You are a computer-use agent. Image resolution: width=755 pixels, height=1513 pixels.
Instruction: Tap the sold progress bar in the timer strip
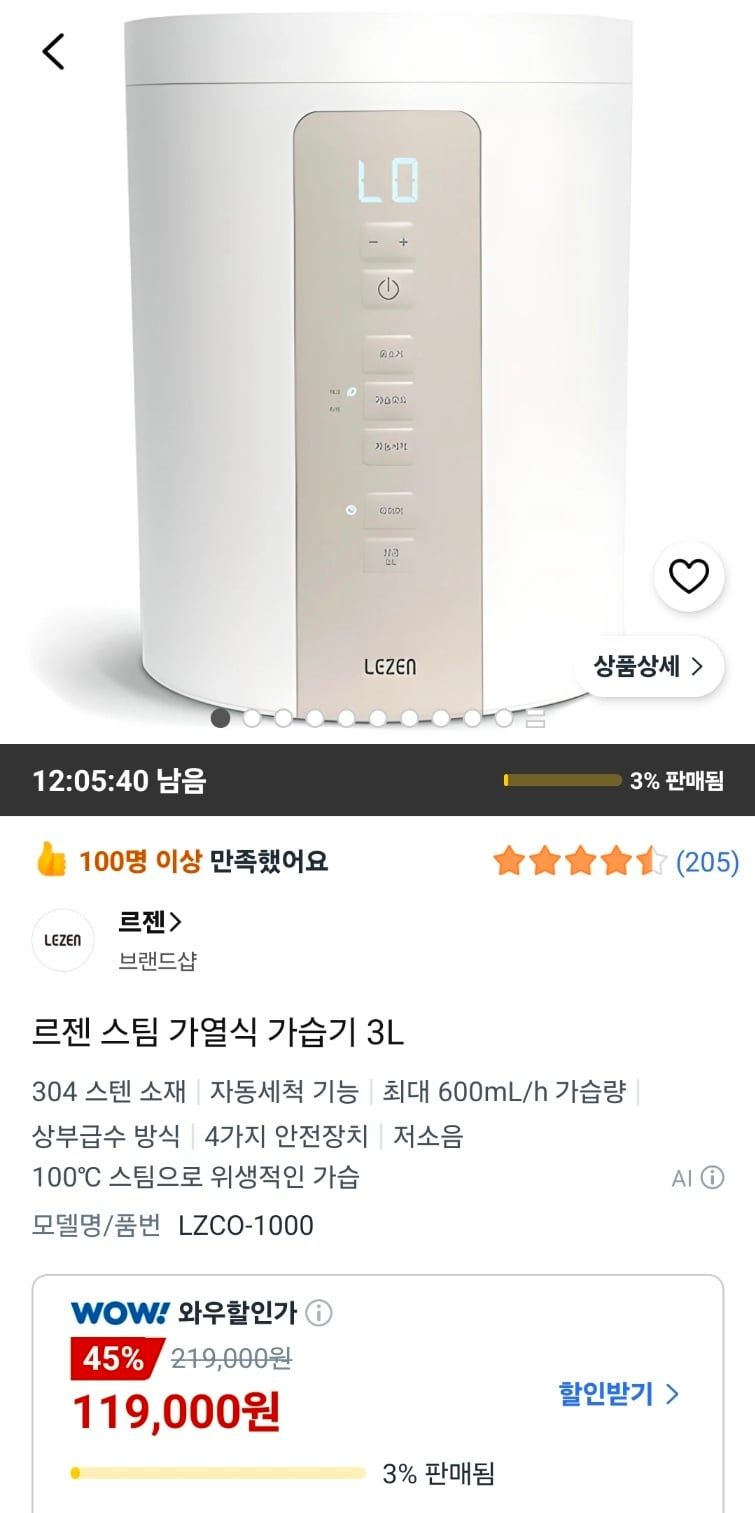tap(562, 781)
